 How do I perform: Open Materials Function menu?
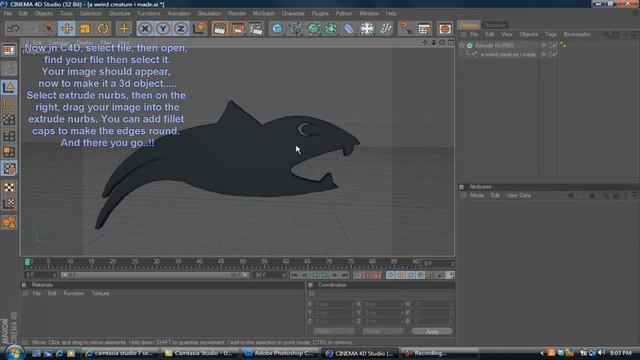73,293
